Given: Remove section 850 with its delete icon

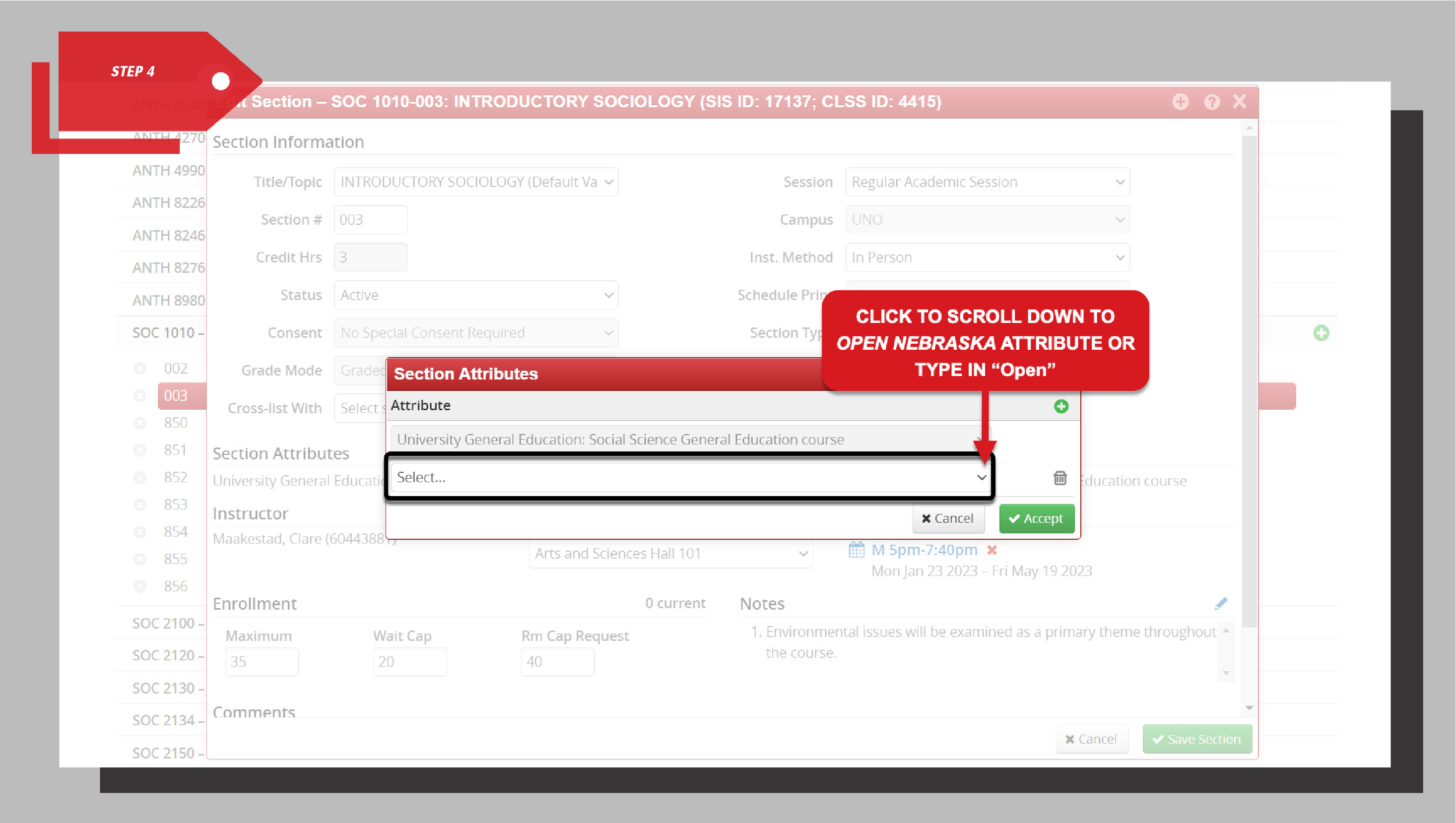Looking at the screenshot, I should [x=139, y=422].
